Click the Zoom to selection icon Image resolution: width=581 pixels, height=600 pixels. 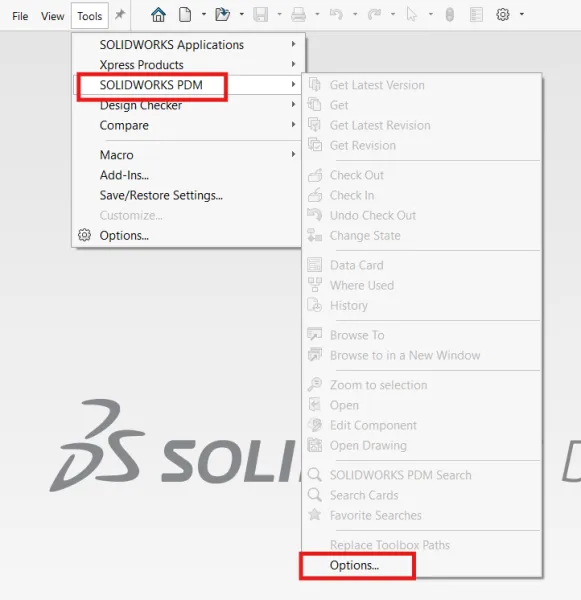tap(315, 385)
